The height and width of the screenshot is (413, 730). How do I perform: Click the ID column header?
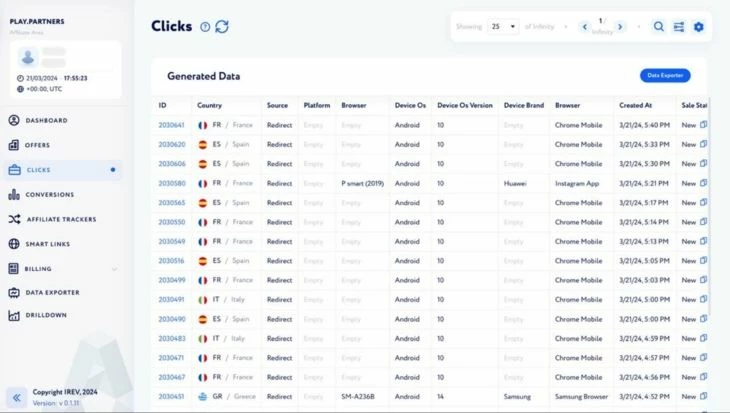[x=162, y=105]
